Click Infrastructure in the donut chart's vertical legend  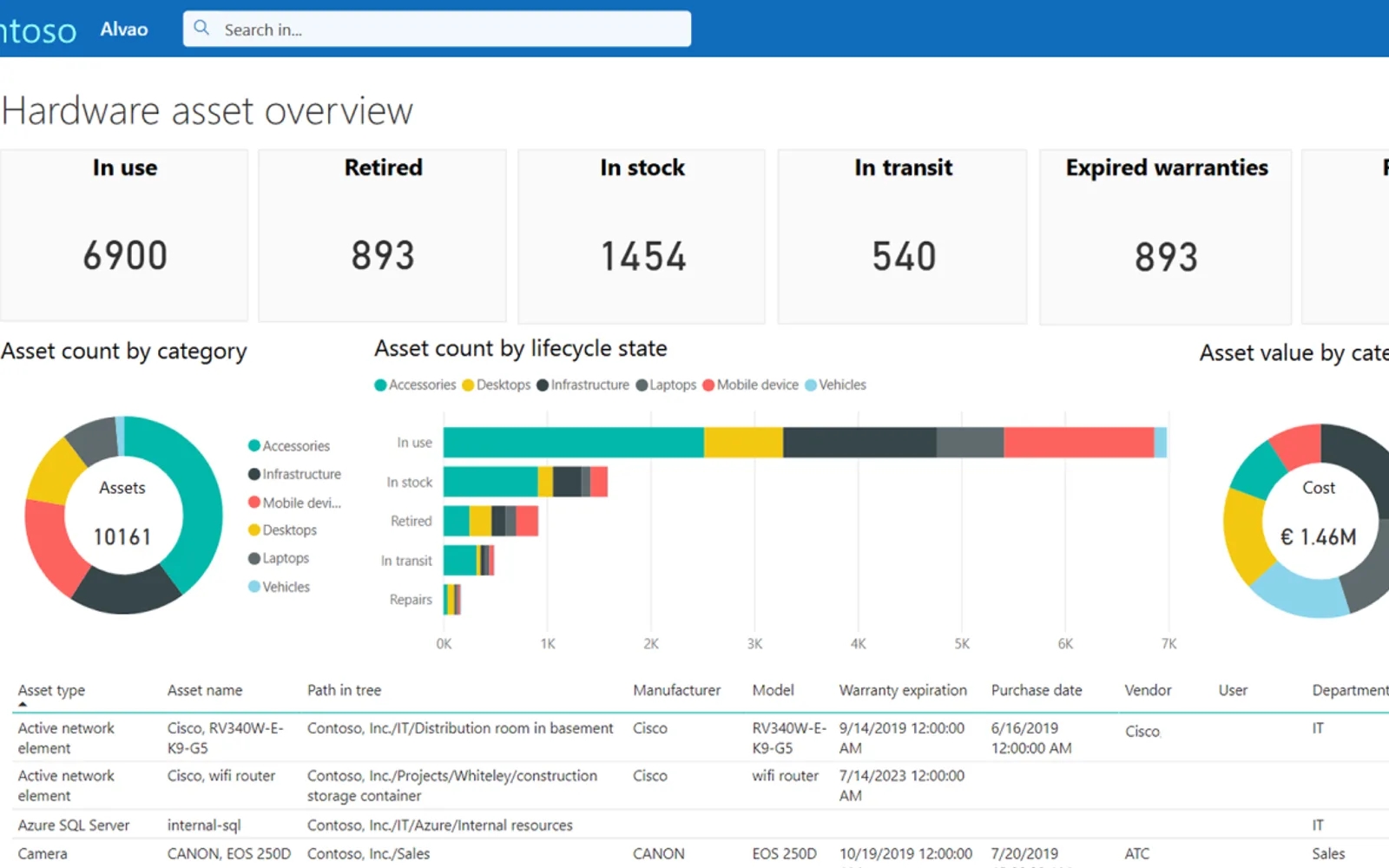[x=294, y=474]
